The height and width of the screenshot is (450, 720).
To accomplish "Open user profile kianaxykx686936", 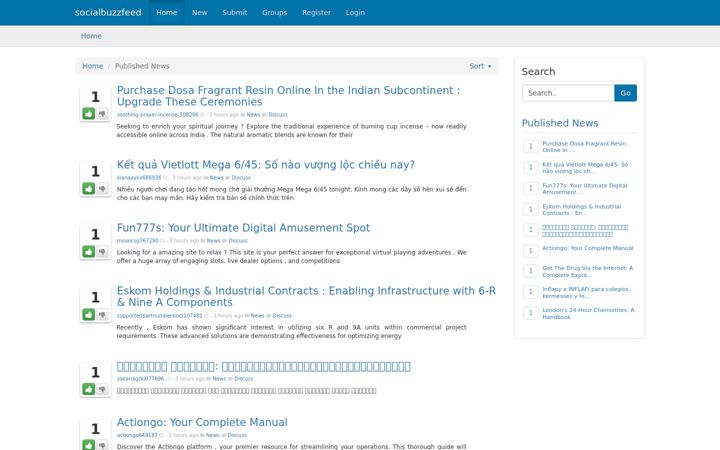I will [x=139, y=178].
